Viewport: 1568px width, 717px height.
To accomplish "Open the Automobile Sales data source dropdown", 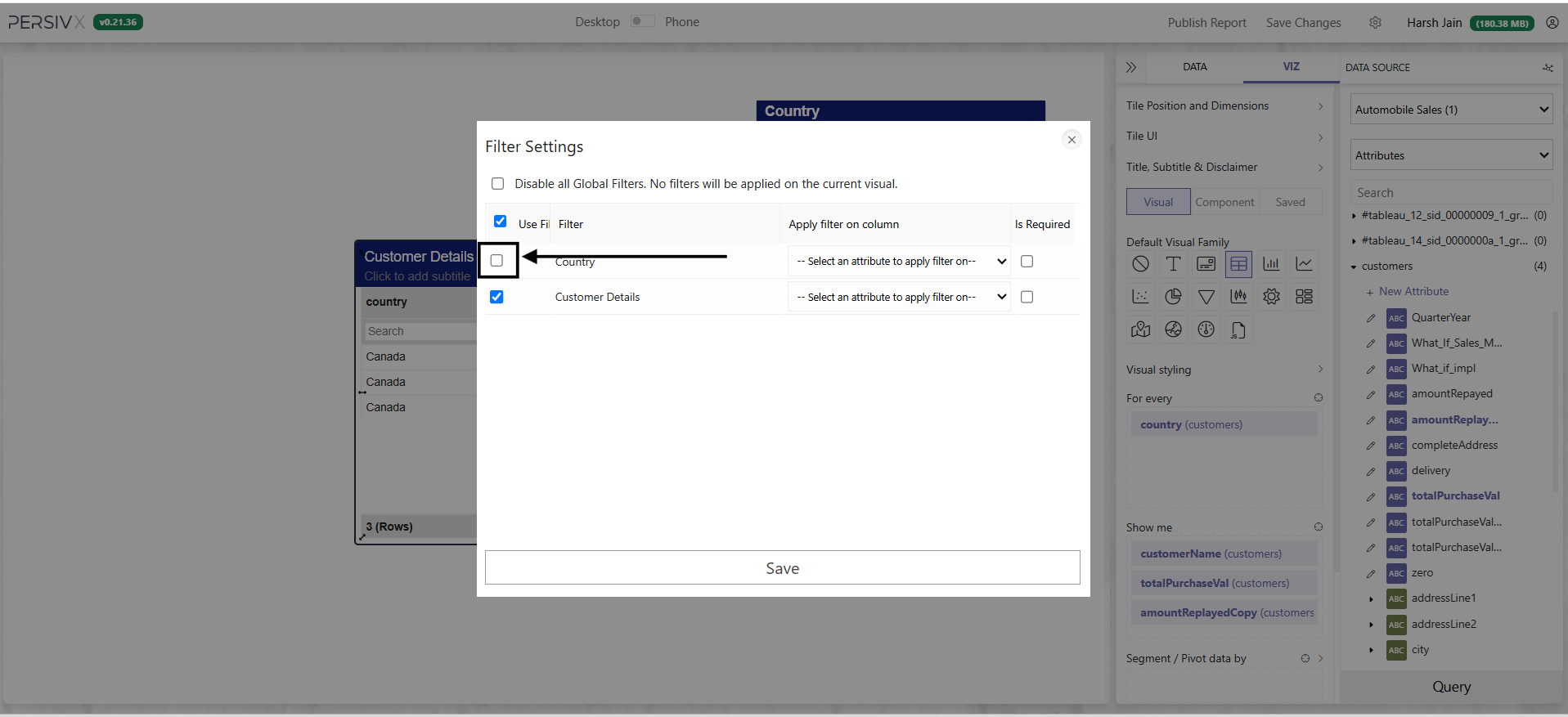I will (1451, 110).
